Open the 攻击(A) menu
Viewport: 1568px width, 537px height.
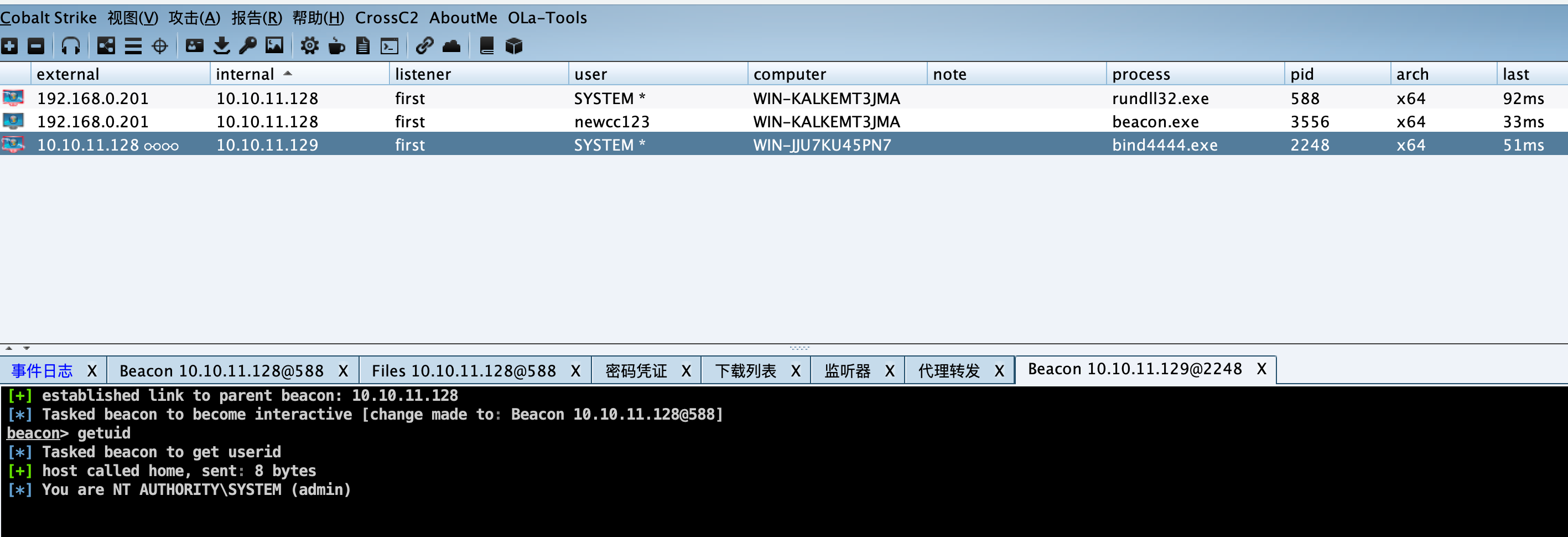(194, 18)
